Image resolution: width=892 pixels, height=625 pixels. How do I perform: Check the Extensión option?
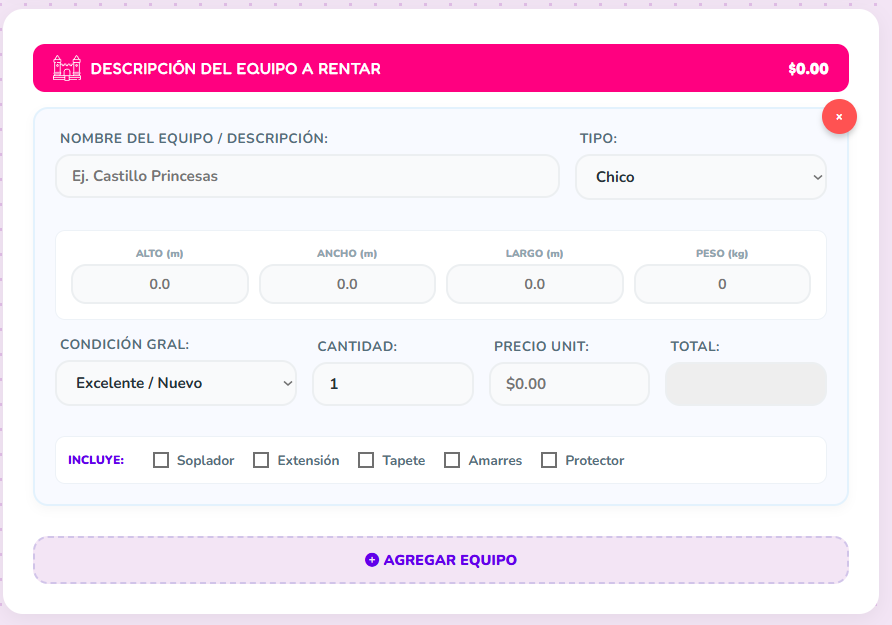tap(261, 460)
